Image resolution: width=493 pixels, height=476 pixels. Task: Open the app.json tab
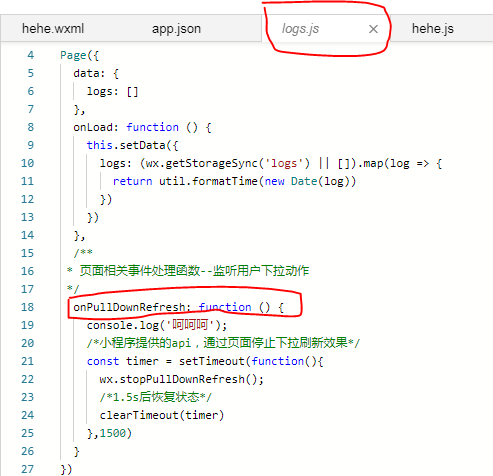click(x=176, y=29)
